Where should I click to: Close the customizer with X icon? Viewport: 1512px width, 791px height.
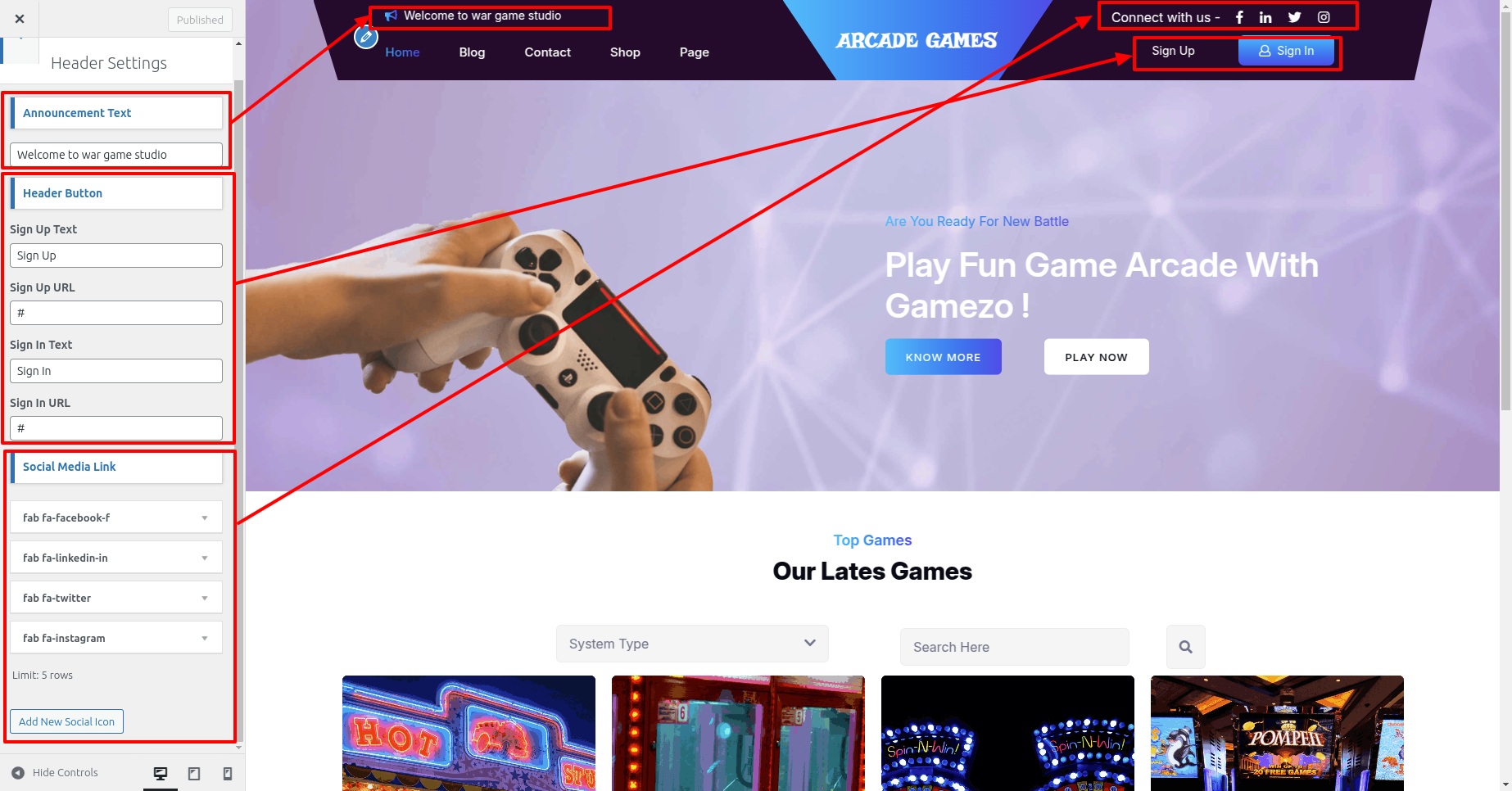point(20,19)
